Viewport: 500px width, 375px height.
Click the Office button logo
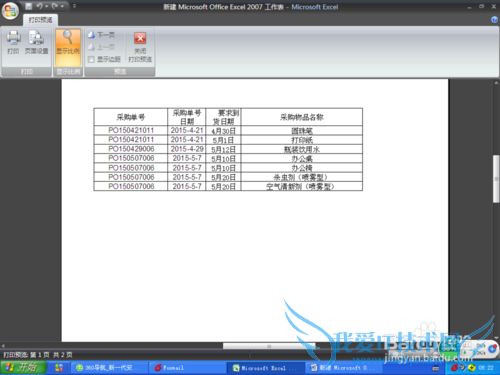tap(10, 10)
